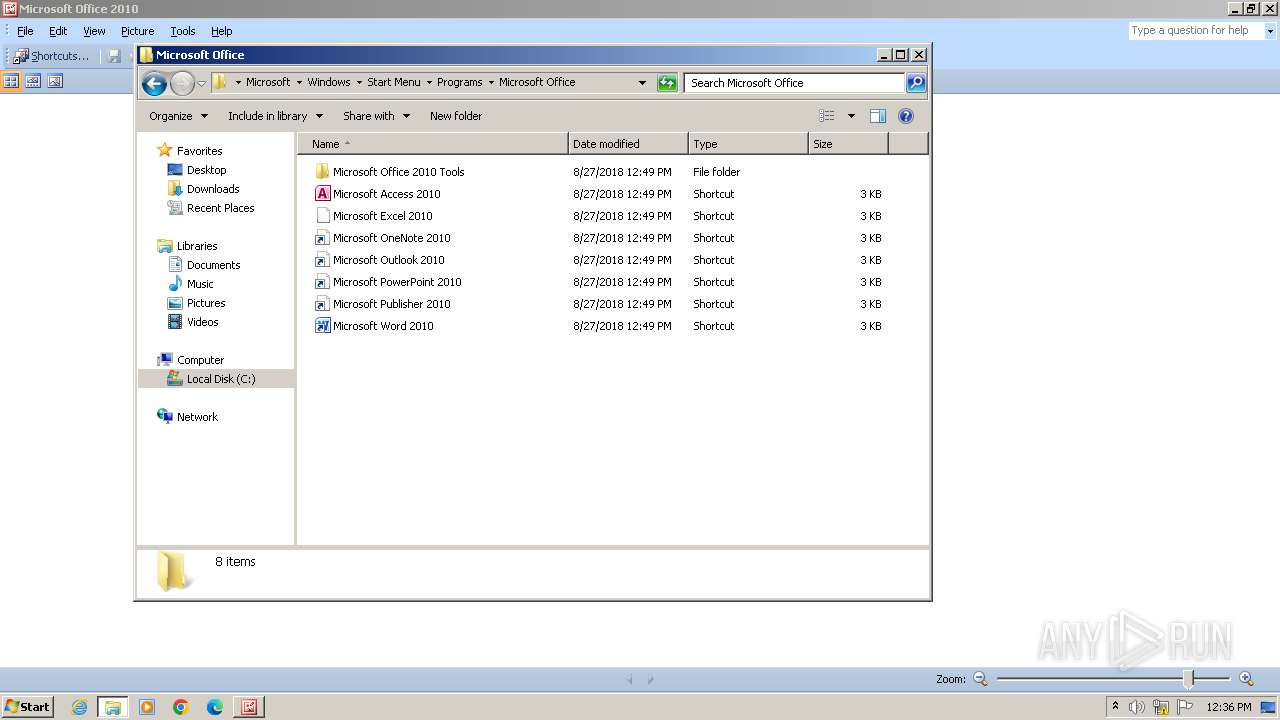Viewport: 1280px width, 720px height.
Task: Open Shortcuts pane in Picture Manager toolbar
Action: pyautogui.click(x=50, y=56)
